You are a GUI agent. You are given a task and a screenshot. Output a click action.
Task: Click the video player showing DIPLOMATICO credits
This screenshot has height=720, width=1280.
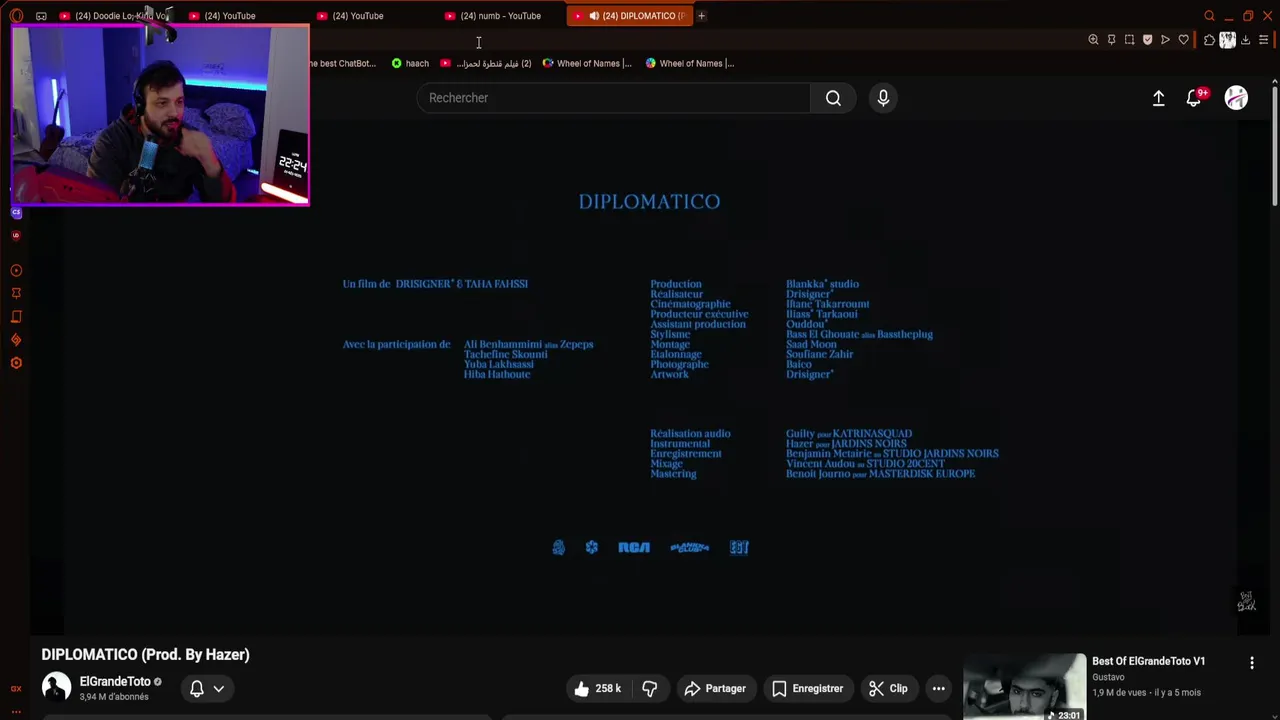(650, 378)
